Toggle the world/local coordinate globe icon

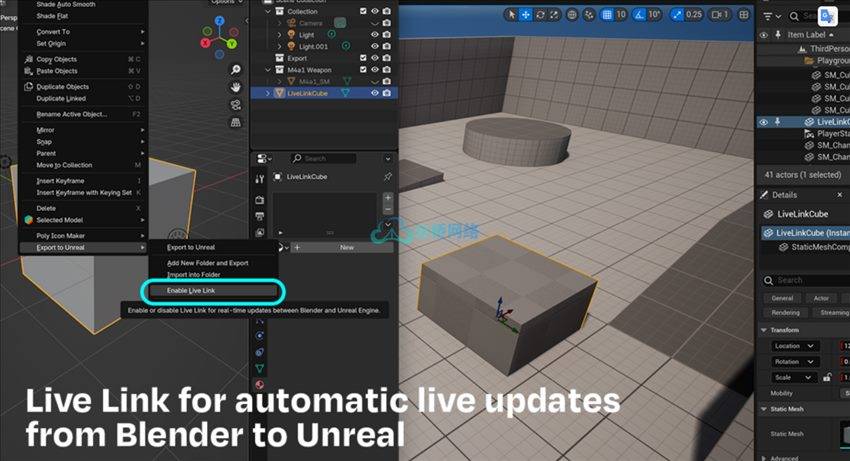pyautogui.click(x=572, y=15)
